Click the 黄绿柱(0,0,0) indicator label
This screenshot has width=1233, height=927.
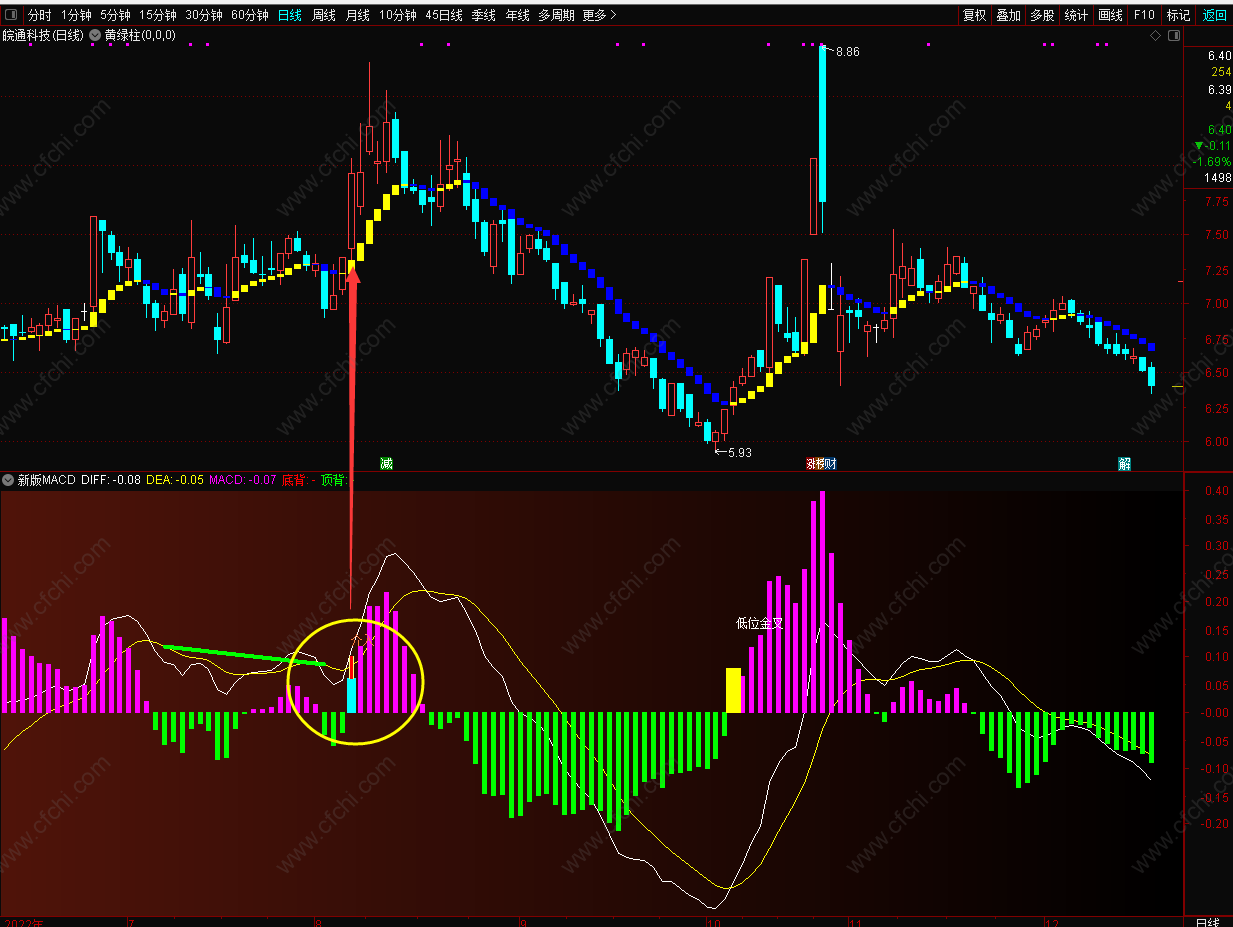140,35
